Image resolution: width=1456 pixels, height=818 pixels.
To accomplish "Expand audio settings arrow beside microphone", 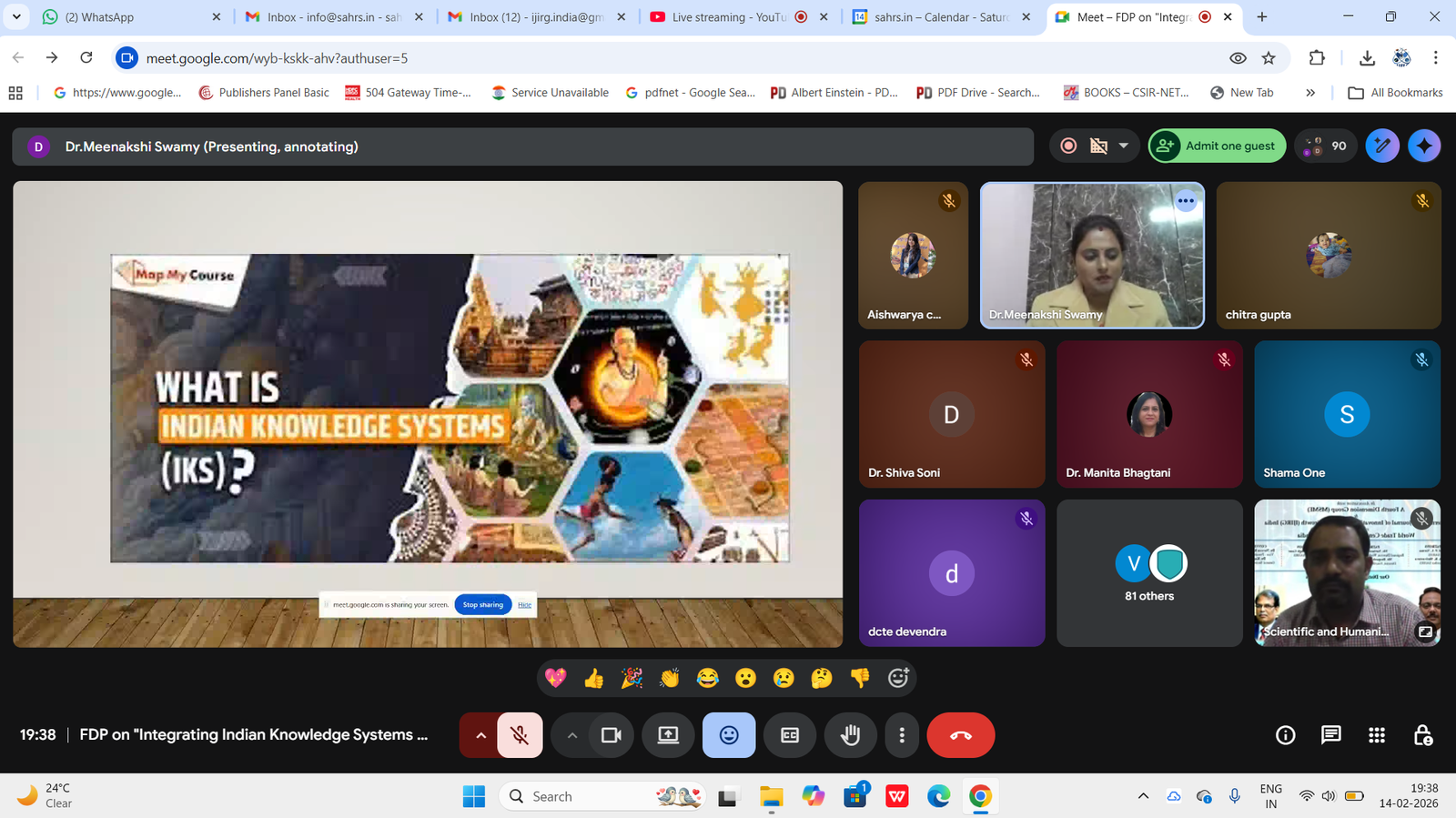I will (x=480, y=735).
